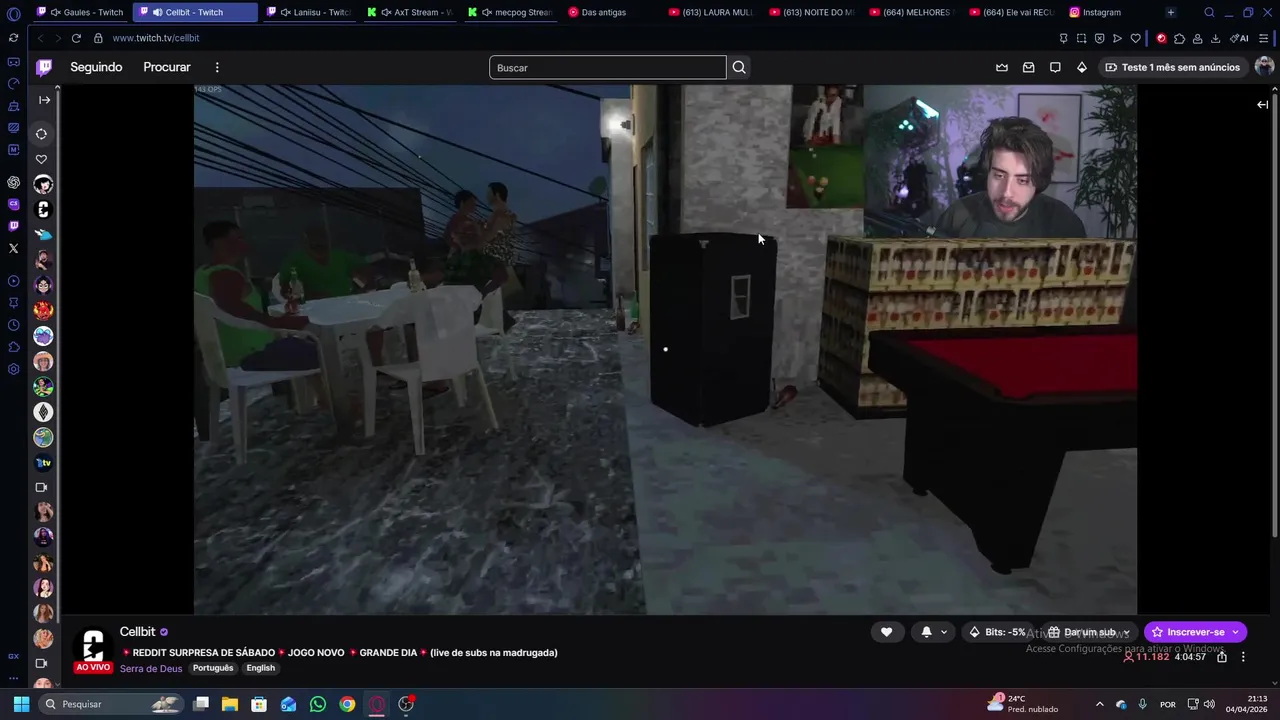Expand the followed channels sidebar
Viewport: 1280px width, 720px height.
[x=44, y=100]
